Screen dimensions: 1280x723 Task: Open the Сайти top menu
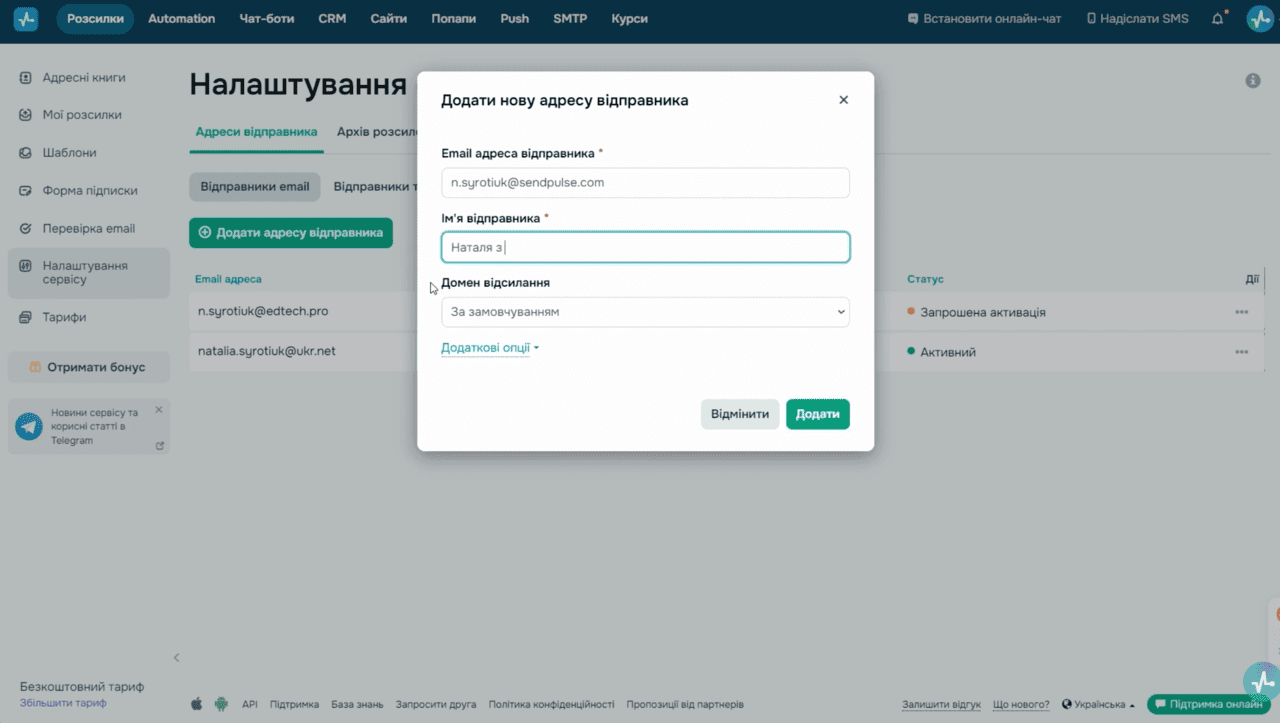(388, 19)
